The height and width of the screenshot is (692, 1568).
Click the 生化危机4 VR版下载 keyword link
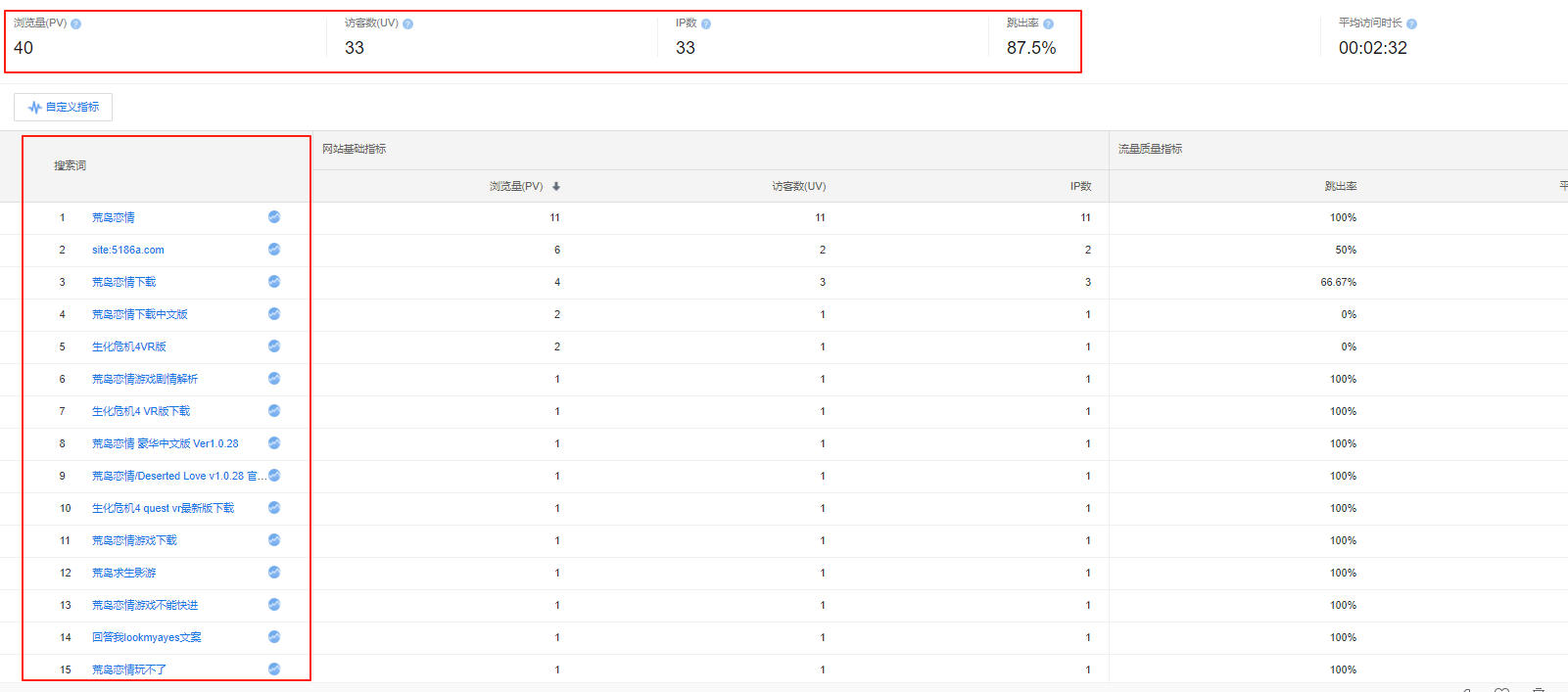coord(141,411)
